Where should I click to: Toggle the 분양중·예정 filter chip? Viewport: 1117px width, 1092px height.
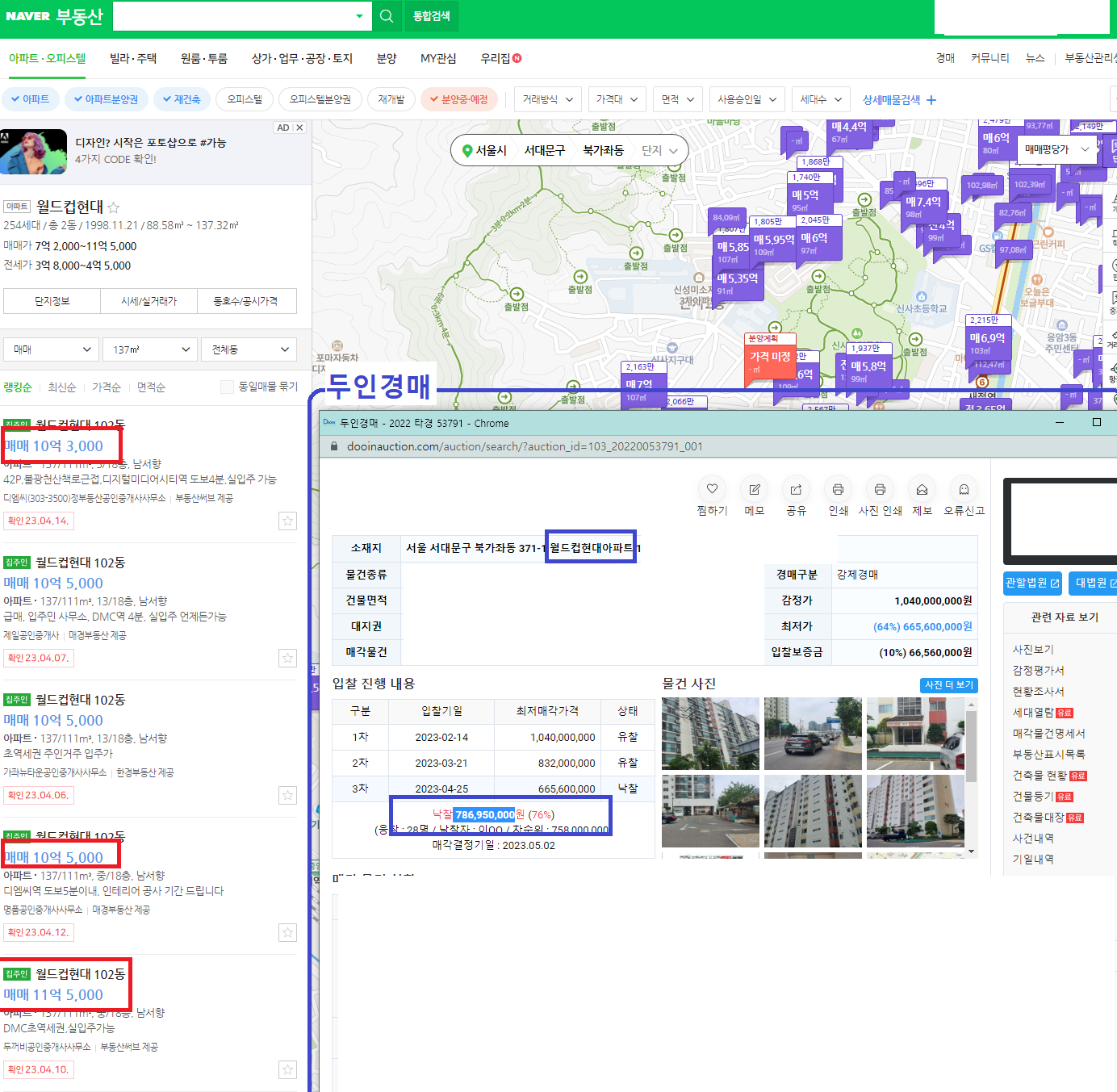click(x=459, y=99)
